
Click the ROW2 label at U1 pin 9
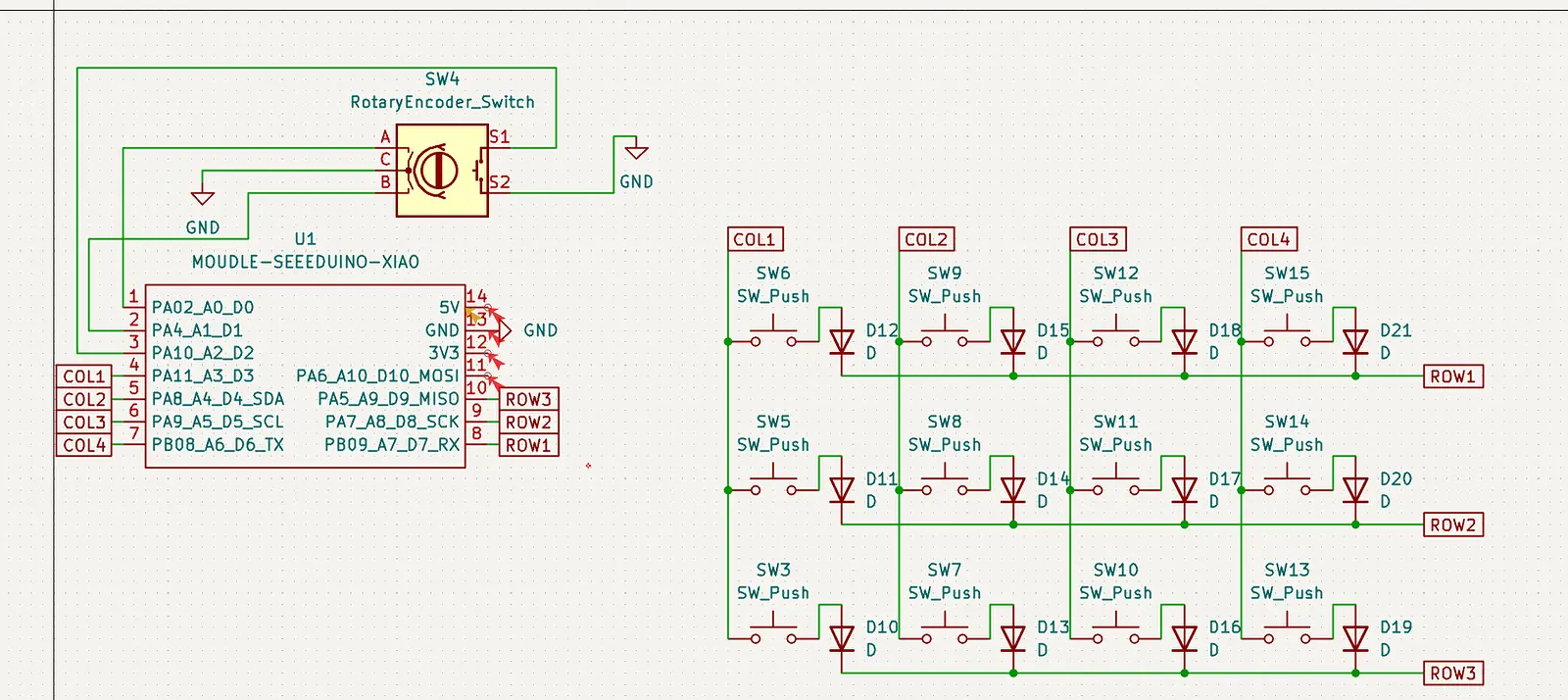pyautogui.click(x=529, y=423)
